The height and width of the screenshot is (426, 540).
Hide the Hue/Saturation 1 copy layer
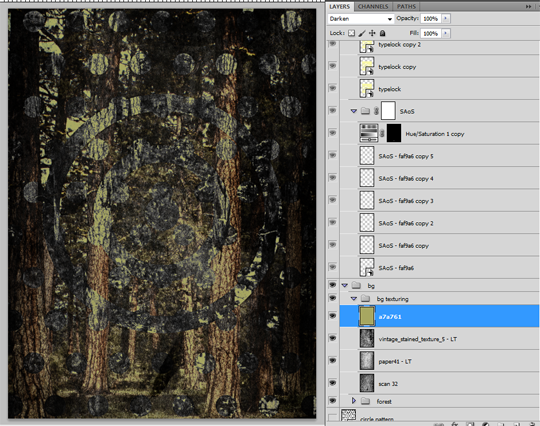[332, 133]
